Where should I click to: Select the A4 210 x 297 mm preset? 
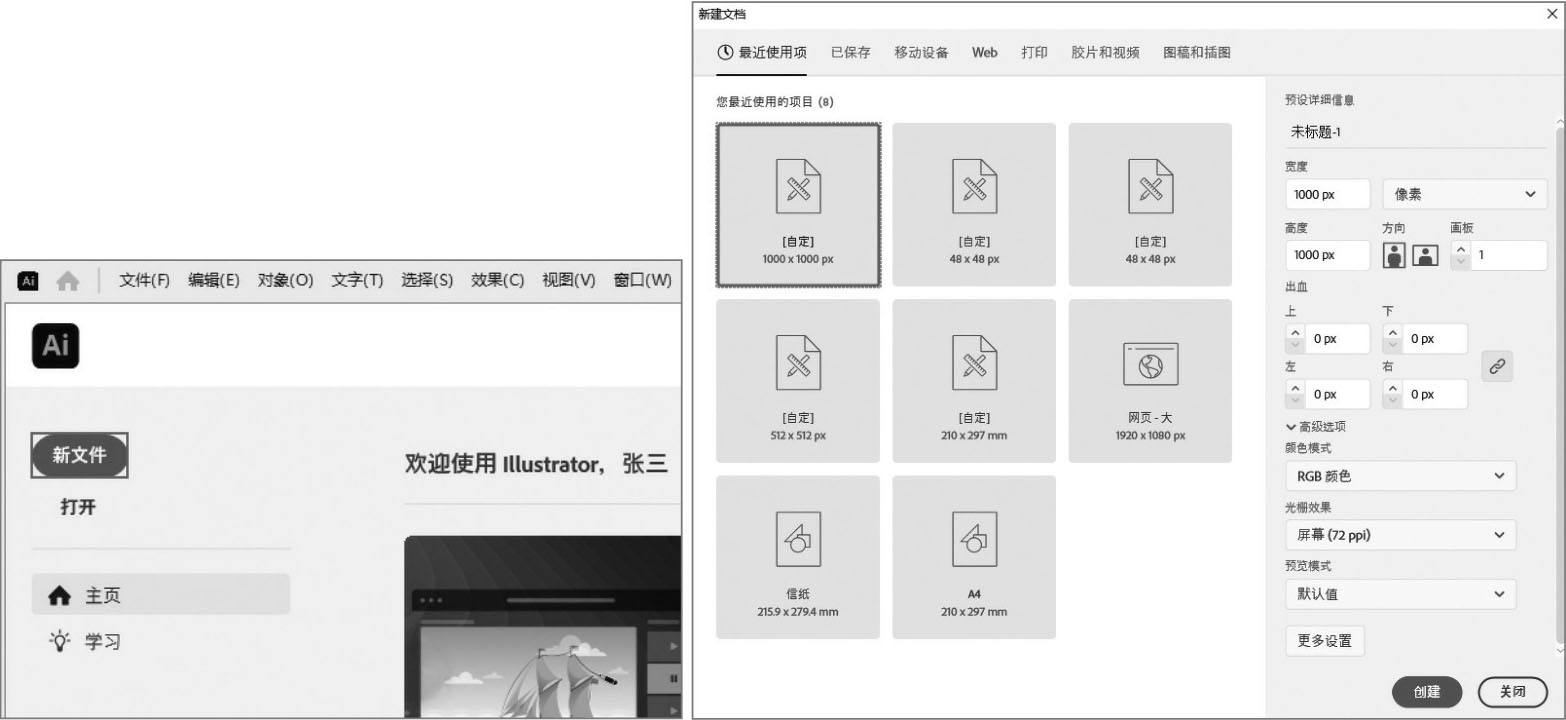974,557
